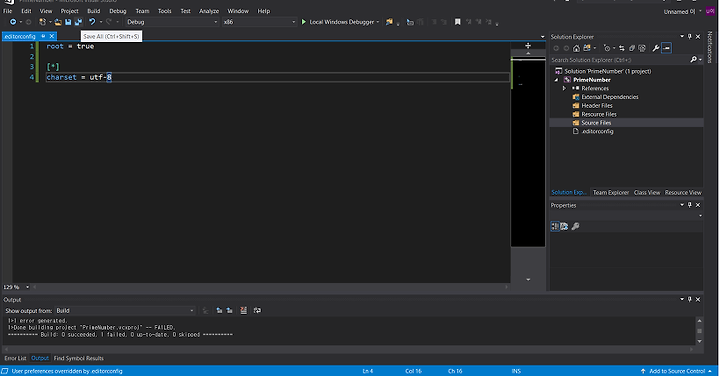This screenshot has height=376, width=720.
Task: Toggle auto-hide pin on Output panel
Action: (x=690, y=299)
